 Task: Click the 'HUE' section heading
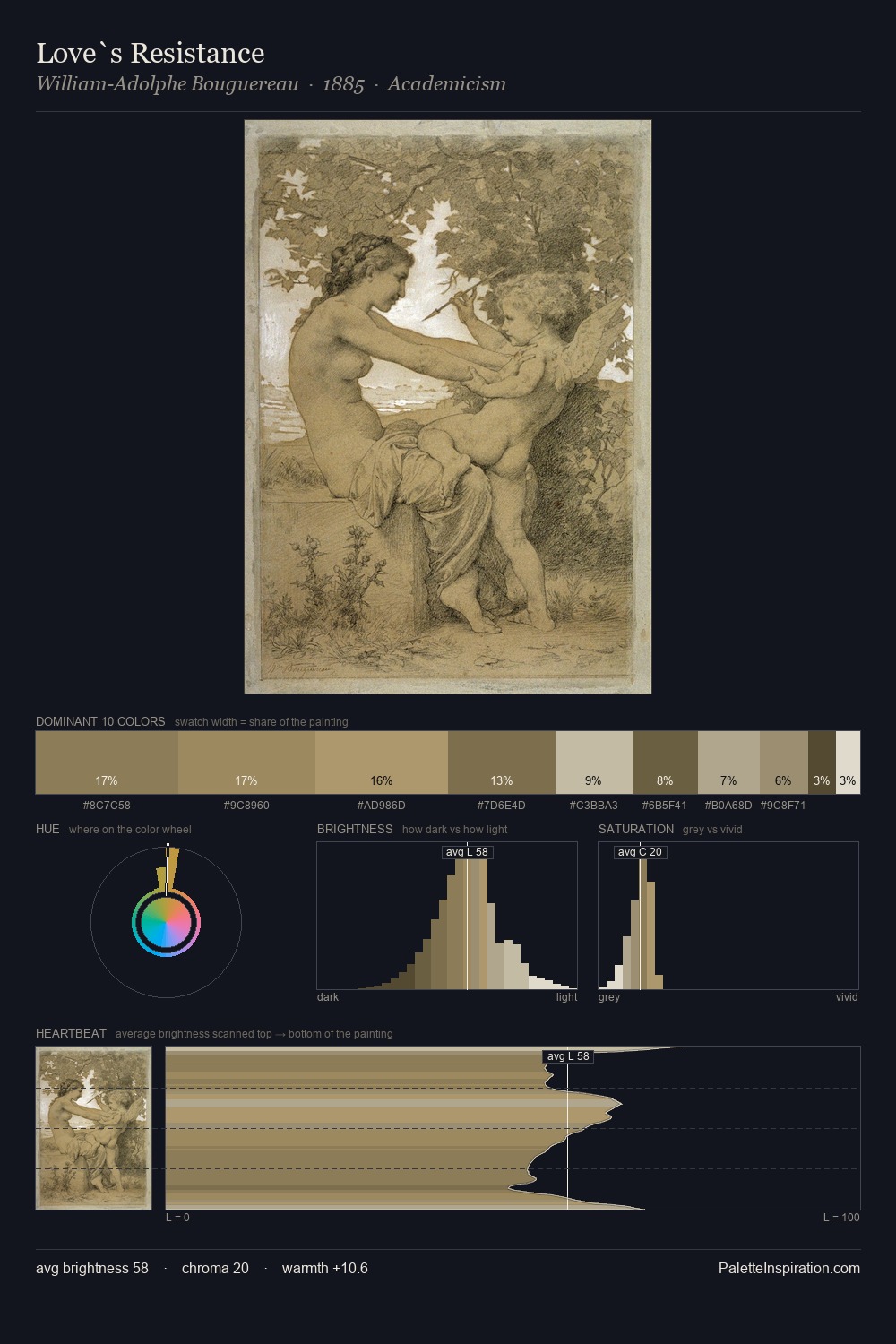(x=47, y=829)
